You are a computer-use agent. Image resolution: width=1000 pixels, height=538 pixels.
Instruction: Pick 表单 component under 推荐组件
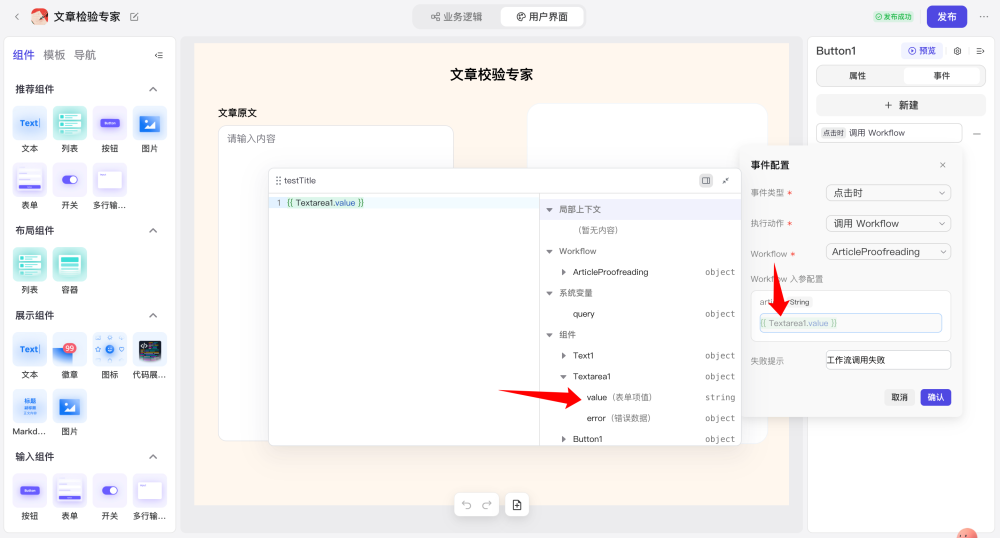[29, 186]
